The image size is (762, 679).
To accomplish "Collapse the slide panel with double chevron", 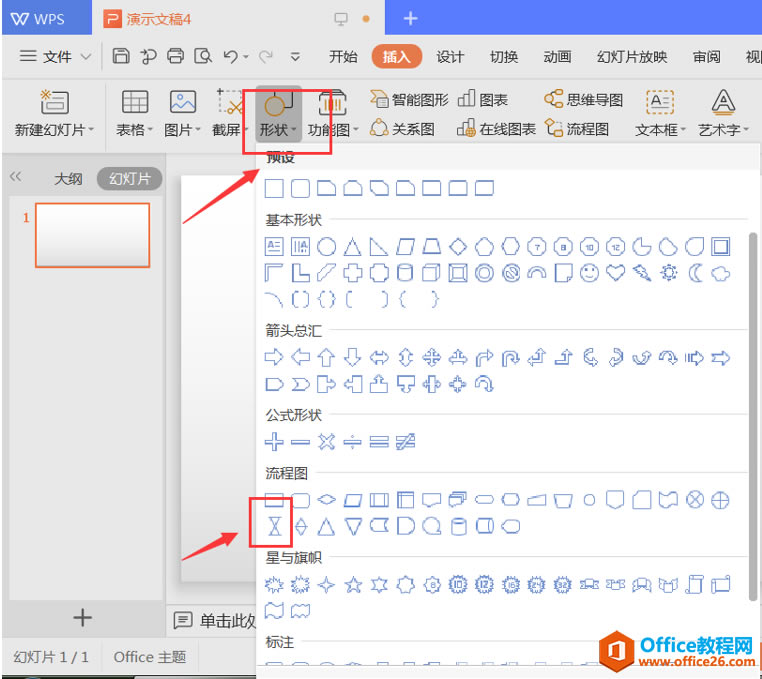I will (16, 176).
